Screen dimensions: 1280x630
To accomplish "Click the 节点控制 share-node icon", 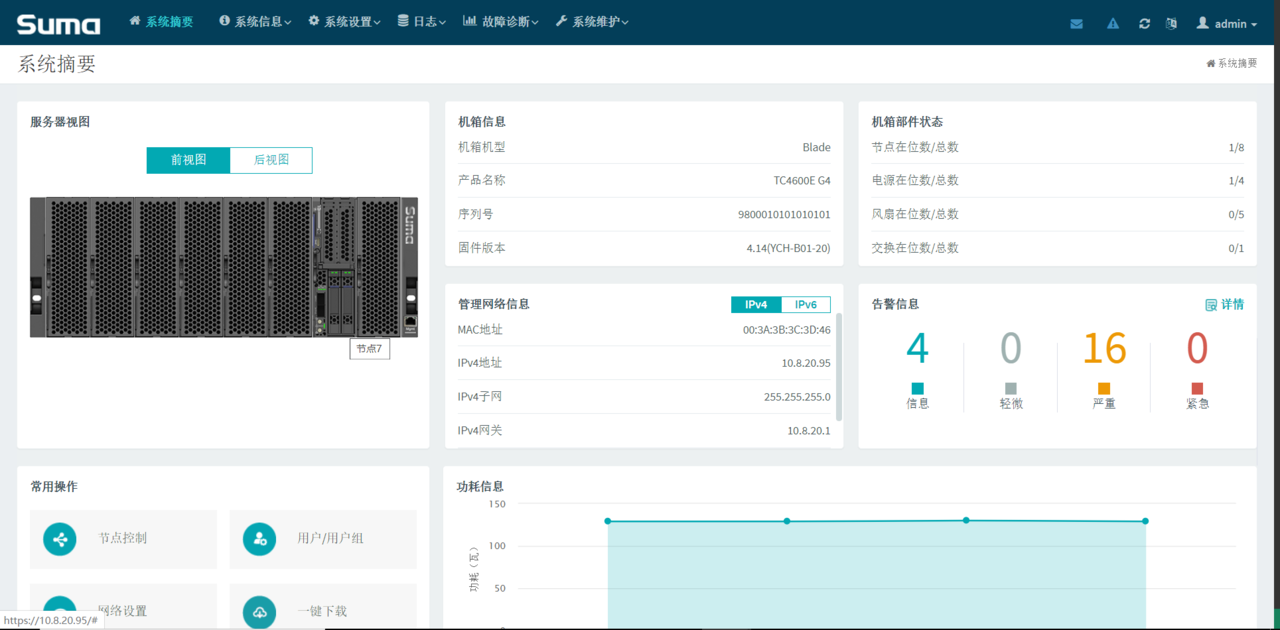I will [x=60, y=539].
